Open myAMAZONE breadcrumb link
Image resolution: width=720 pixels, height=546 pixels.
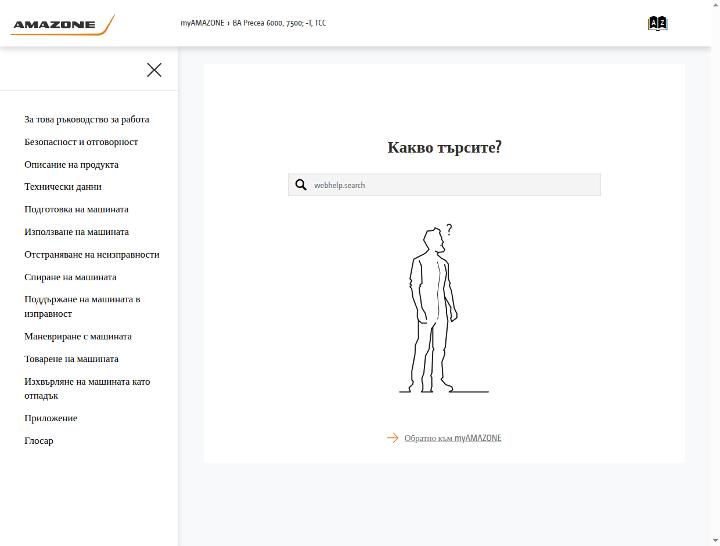pyautogui.click(x=202, y=23)
